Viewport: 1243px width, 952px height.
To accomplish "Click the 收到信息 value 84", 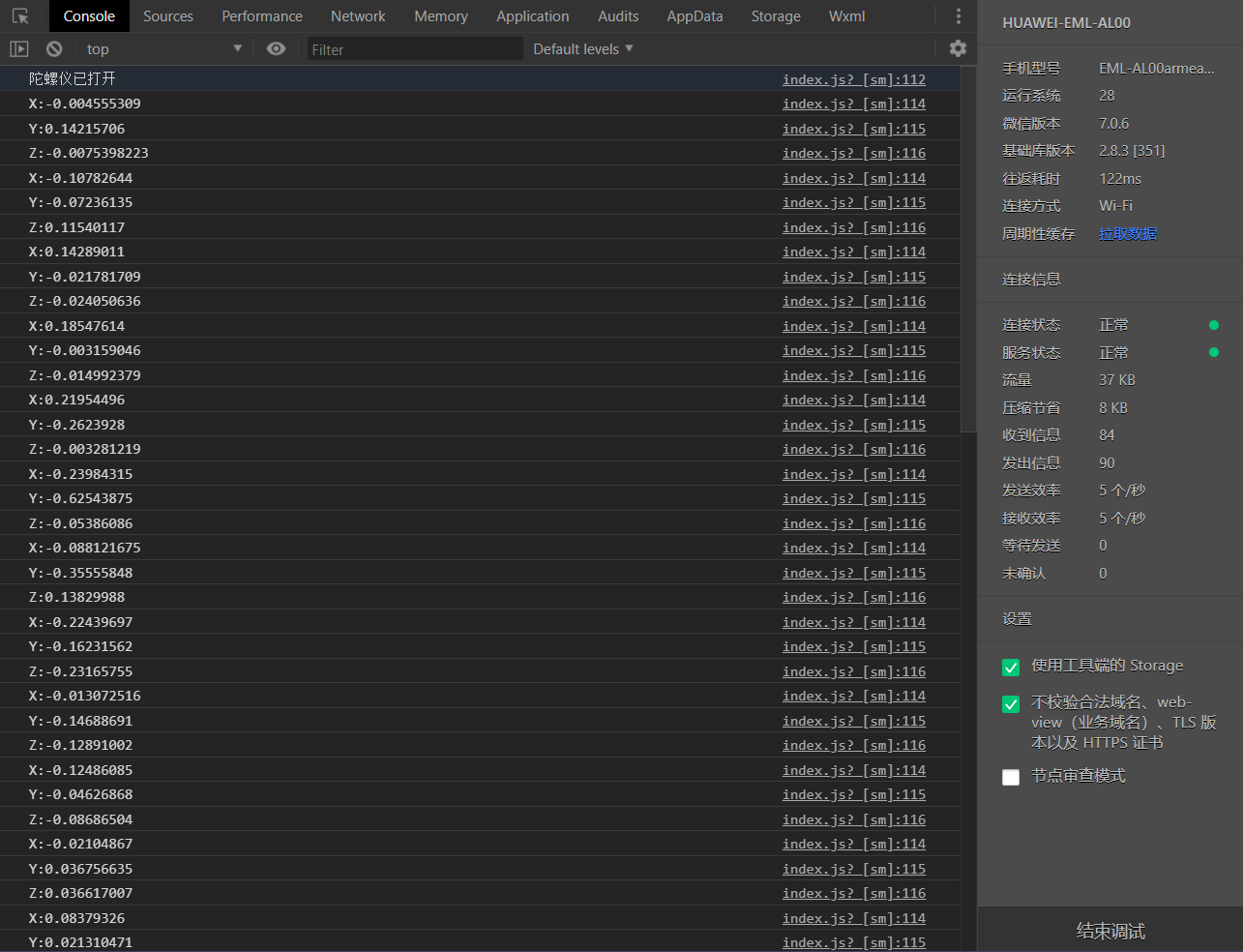I will 1107,434.
